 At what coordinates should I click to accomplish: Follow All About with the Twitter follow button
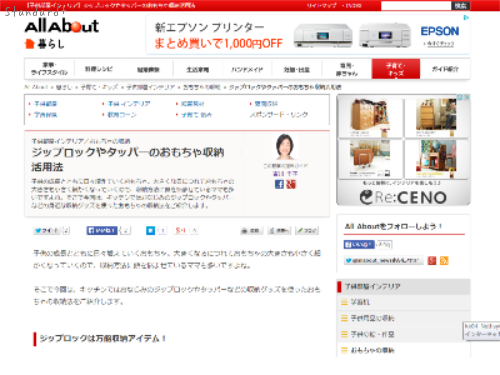(x=383, y=260)
